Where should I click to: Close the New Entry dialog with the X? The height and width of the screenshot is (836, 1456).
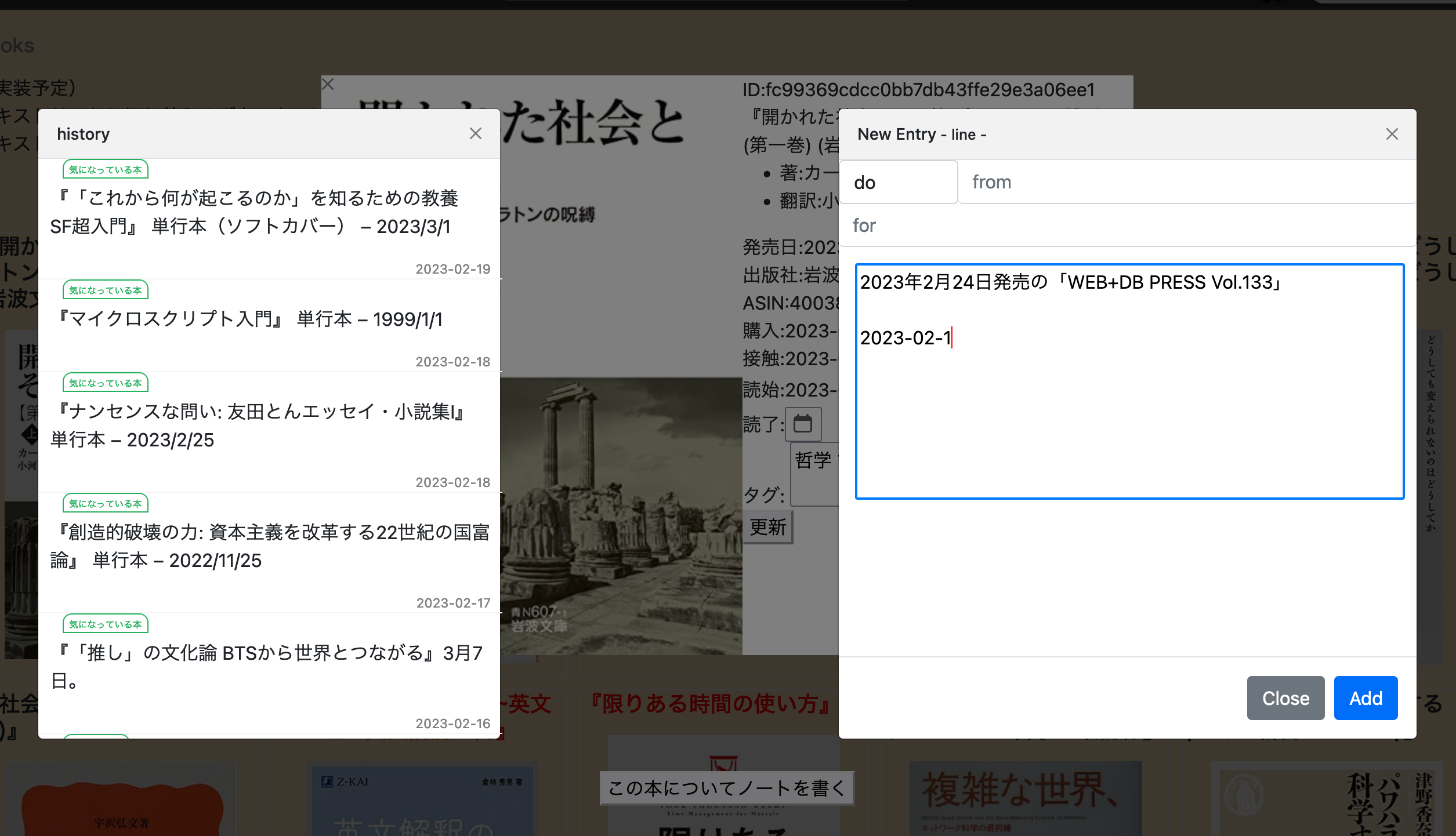coord(1392,133)
